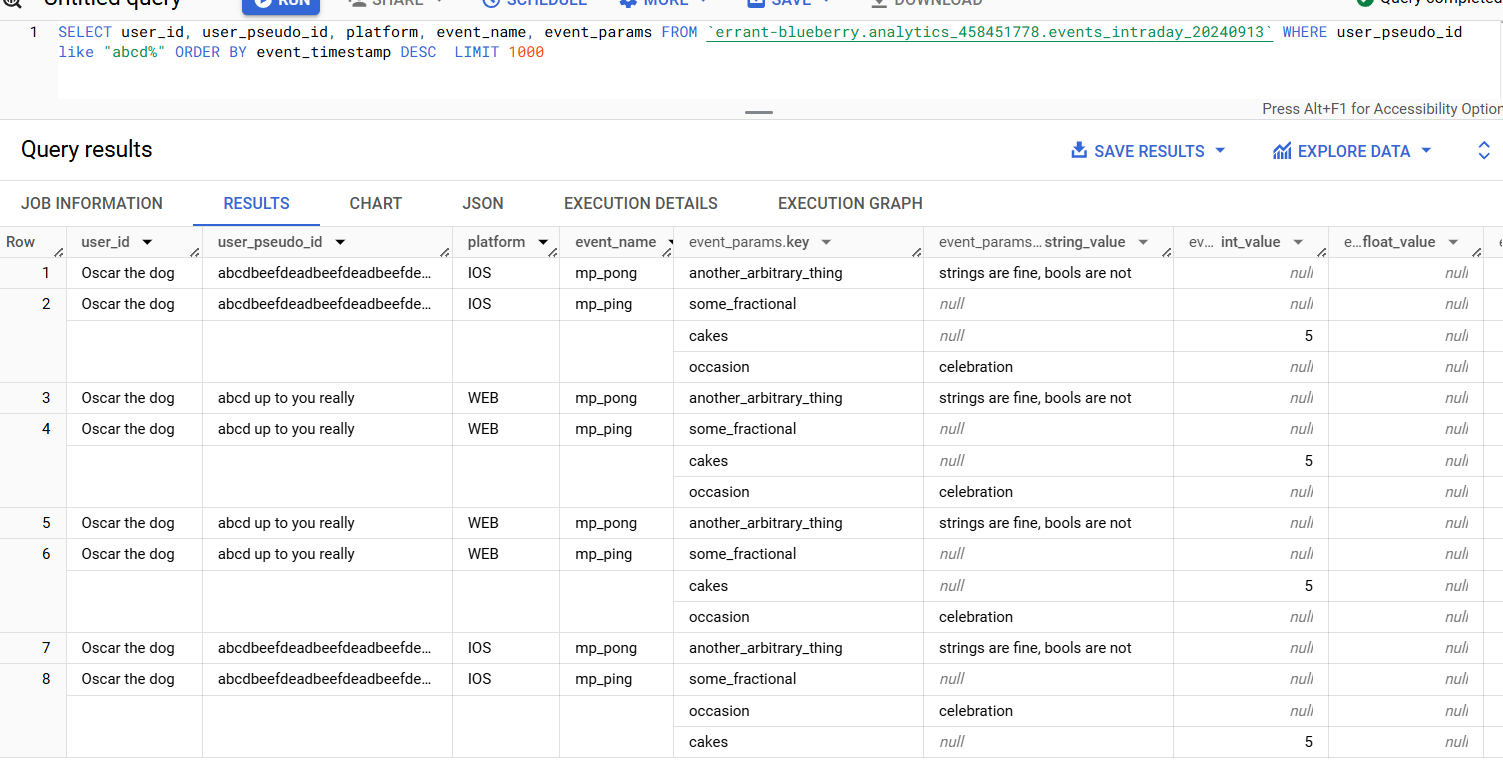
Task: Click the IOS platform cell in row 7
Action: coord(479,648)
